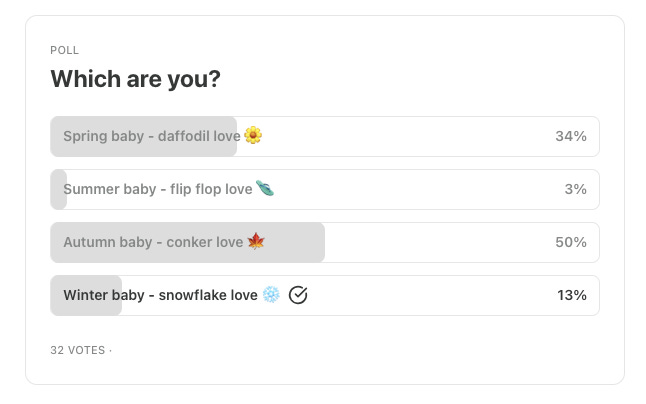Click the "32 VOTES" count text
The width and height of the screenshot is (646, 404).
tap(78, 351)
